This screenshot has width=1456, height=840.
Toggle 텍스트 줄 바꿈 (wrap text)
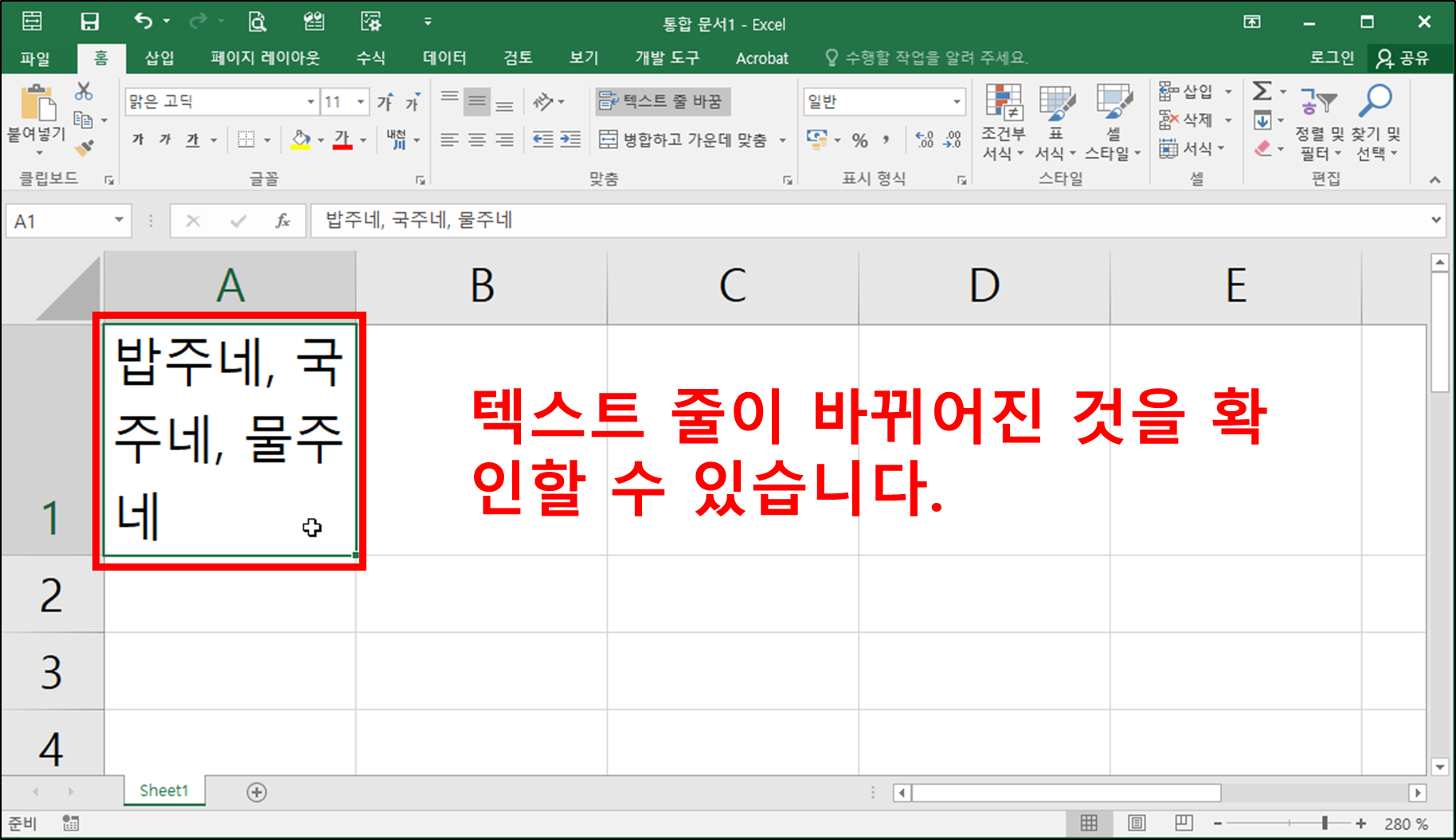pyautogui.click(x=663, y=101)
